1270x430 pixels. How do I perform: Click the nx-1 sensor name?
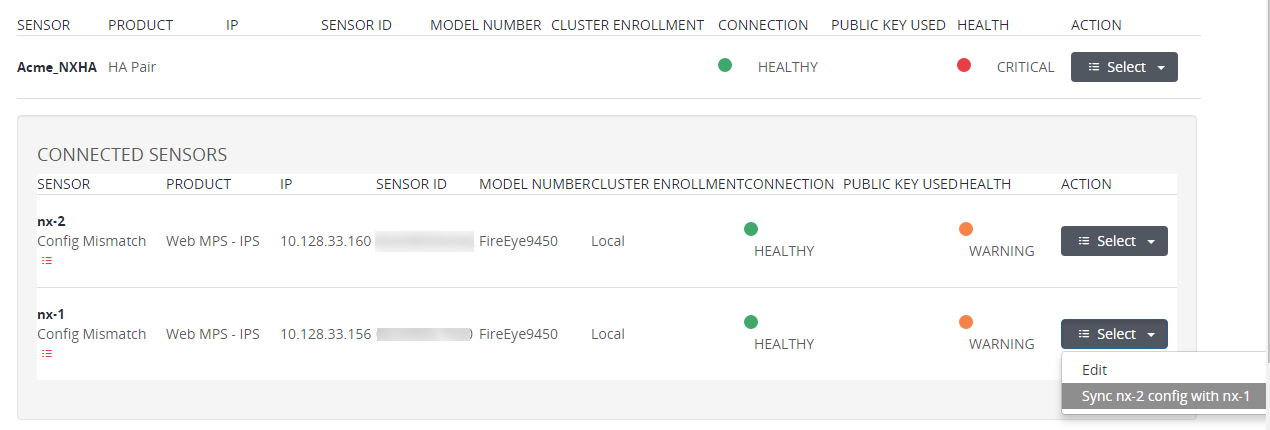point(51,314)
